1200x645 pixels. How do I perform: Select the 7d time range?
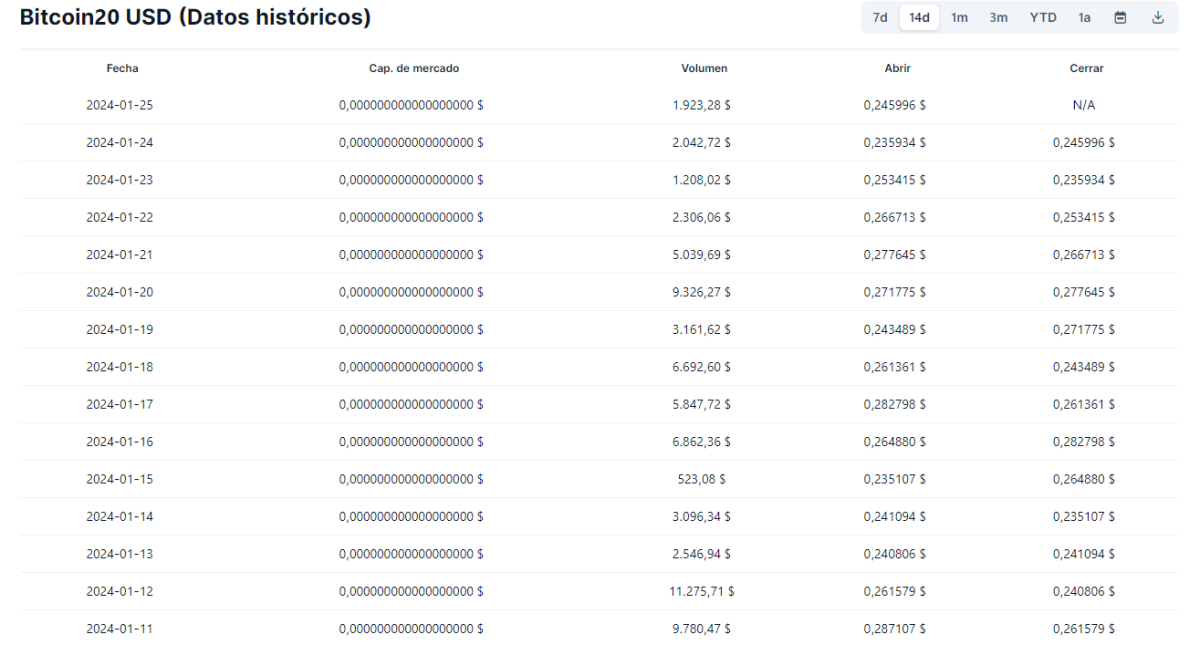(879, 17)
